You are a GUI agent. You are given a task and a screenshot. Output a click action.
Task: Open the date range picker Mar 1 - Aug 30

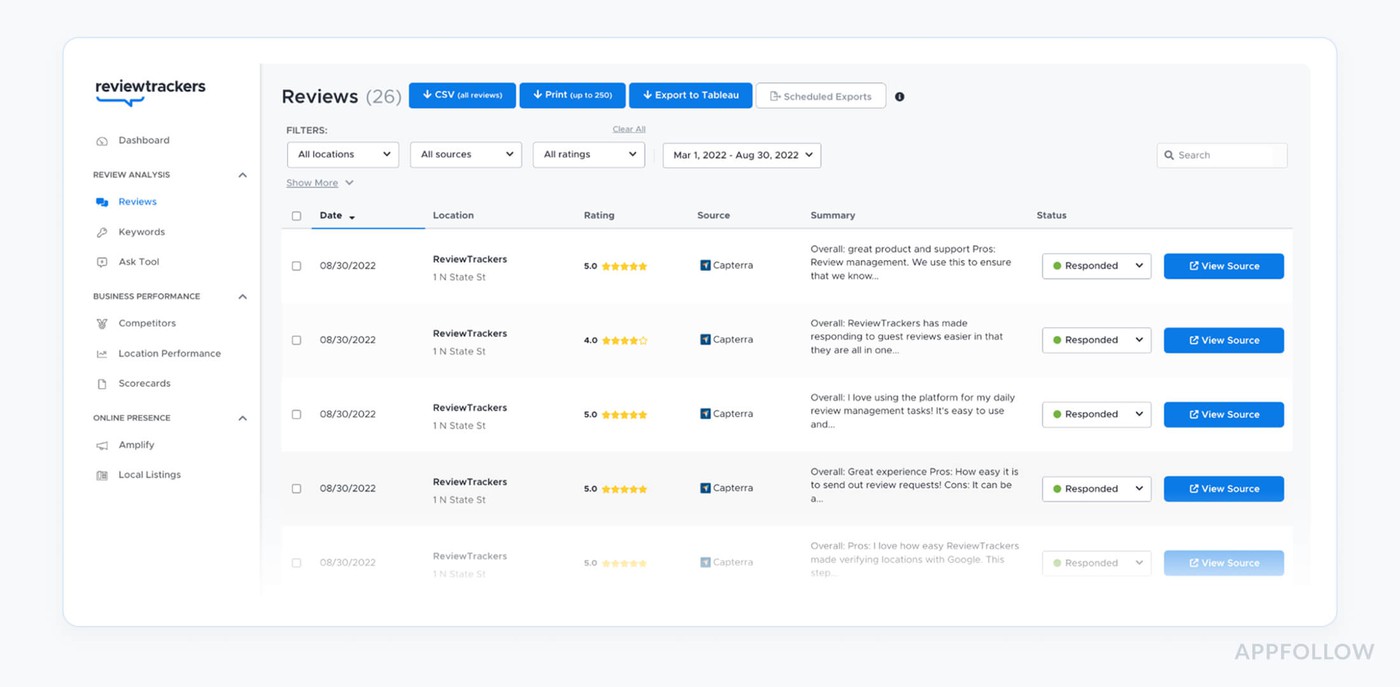pyautogui.click(x=740, y=155)
